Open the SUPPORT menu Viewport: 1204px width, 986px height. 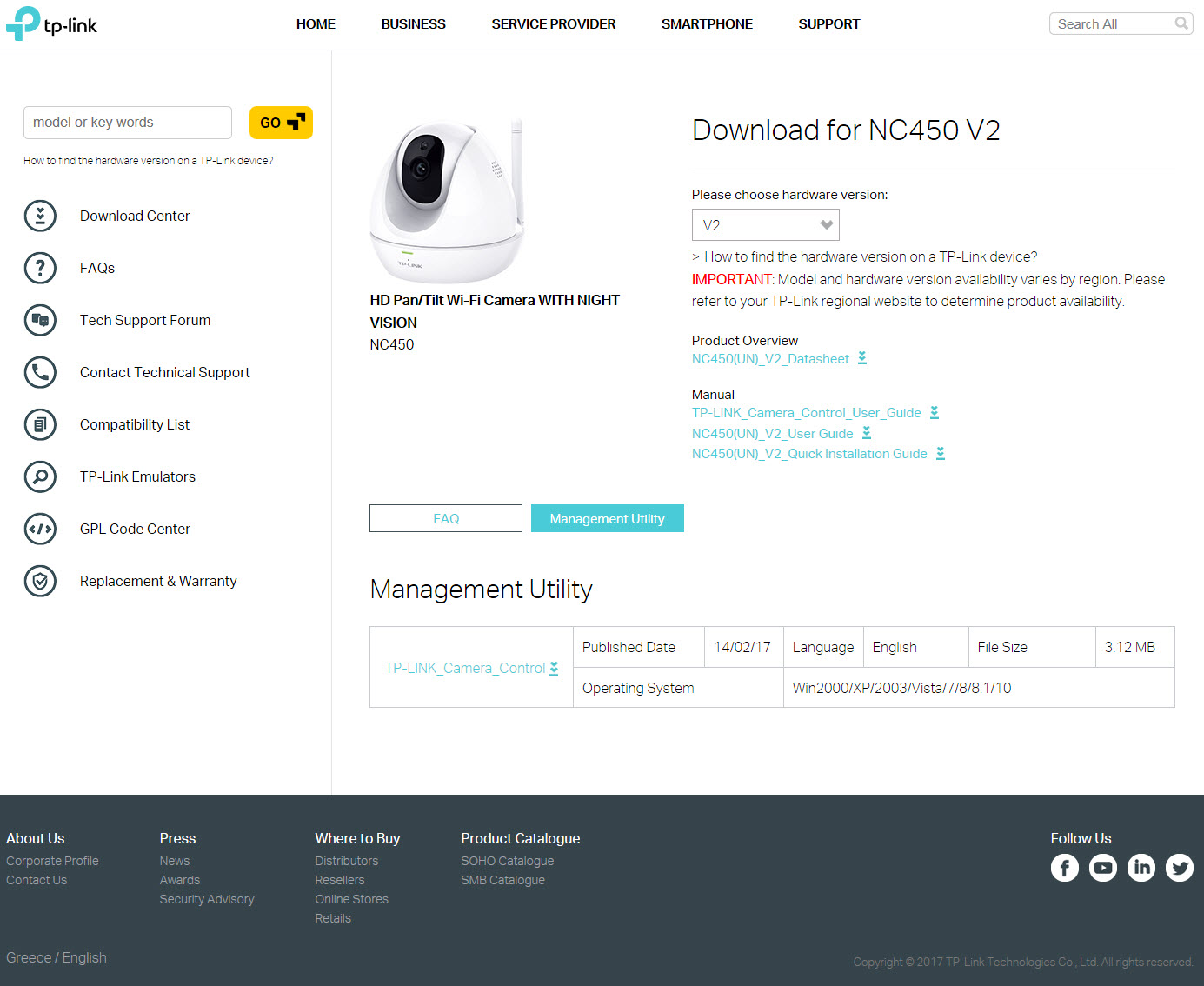point(829,24)
